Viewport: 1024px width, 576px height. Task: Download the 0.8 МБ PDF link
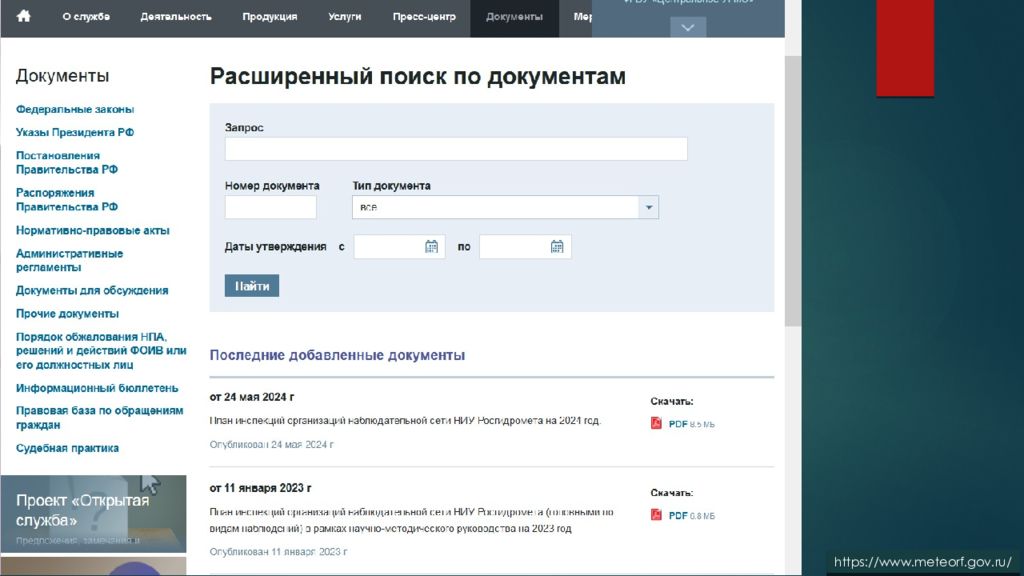(x=692, y=515)
